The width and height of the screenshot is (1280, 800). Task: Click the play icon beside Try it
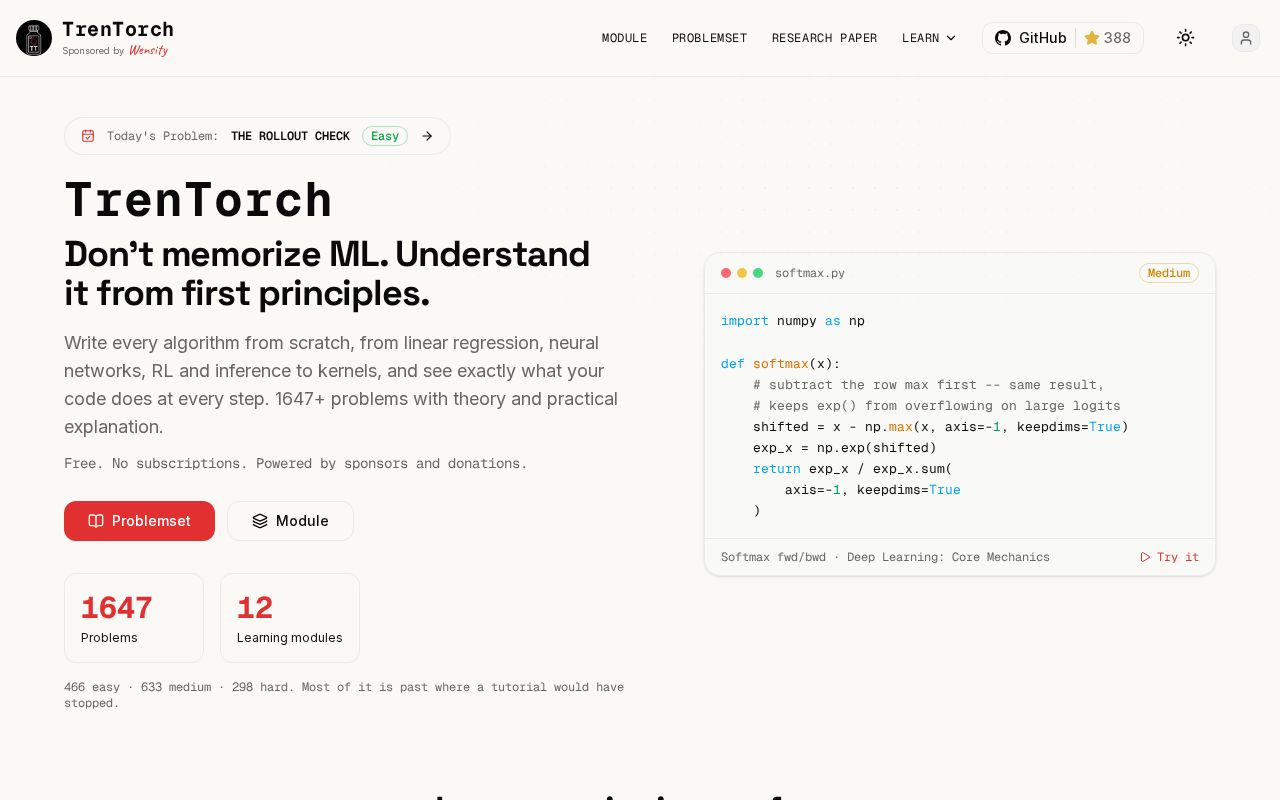point(1145,557)
